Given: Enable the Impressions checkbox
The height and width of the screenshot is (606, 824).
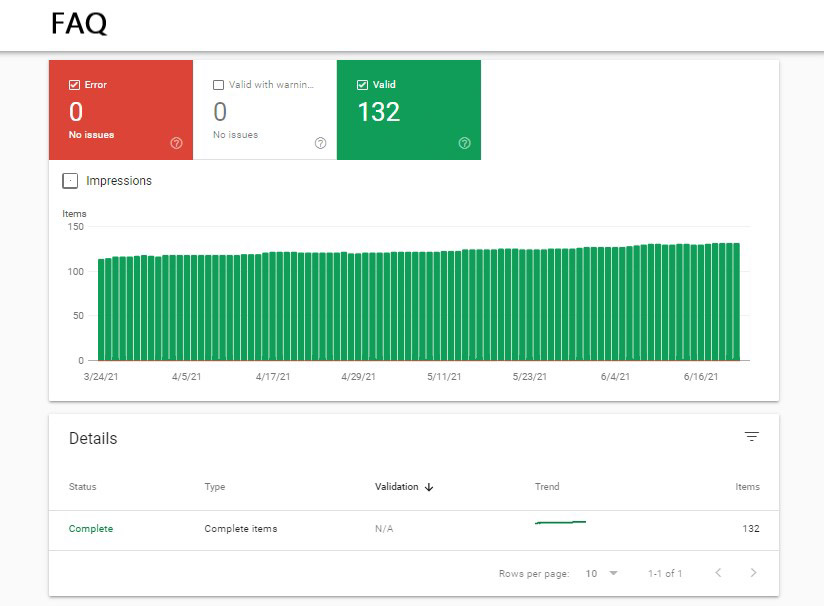Looking at the screenshot, I should (x=70, y=181).
